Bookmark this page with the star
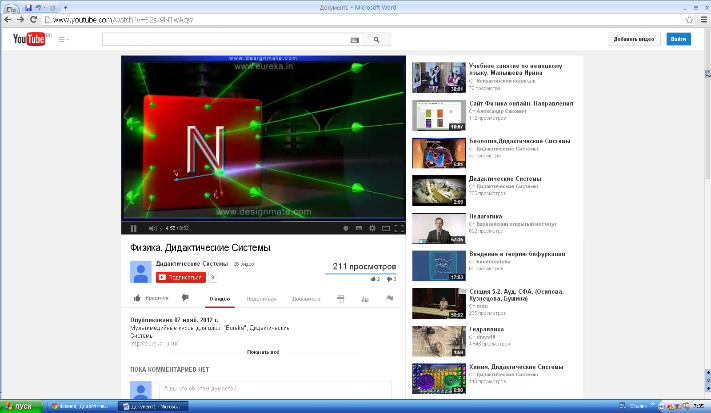This screenshot has height=413, width=711. [x=689, y=19]
